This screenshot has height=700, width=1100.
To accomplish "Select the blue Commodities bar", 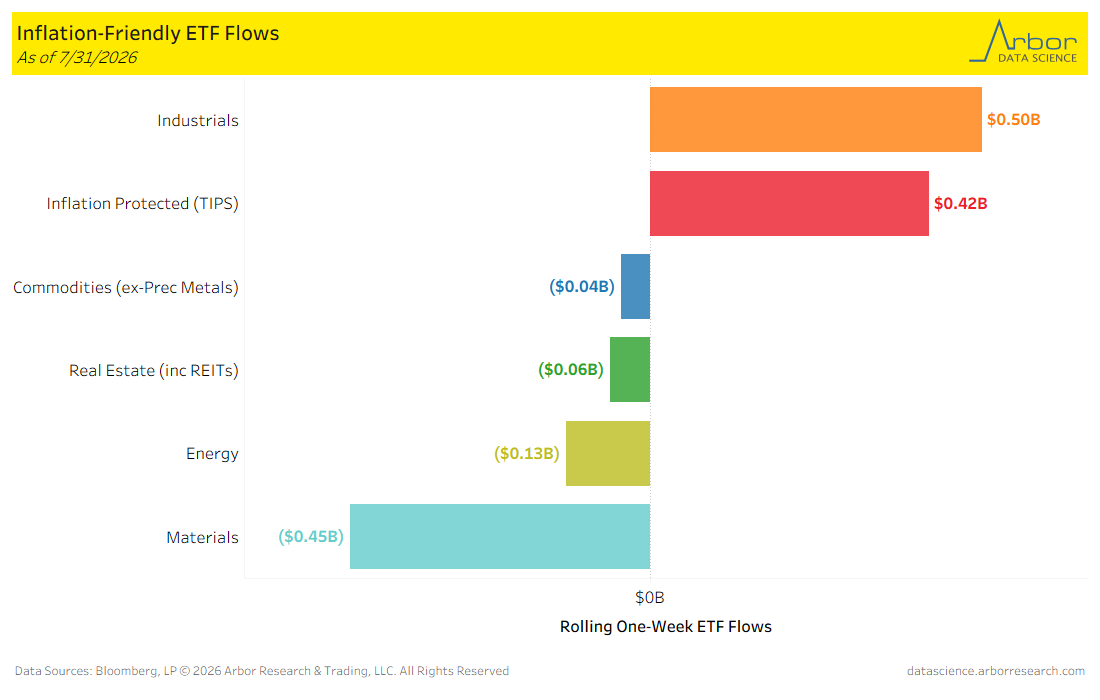I will point(636,286).
